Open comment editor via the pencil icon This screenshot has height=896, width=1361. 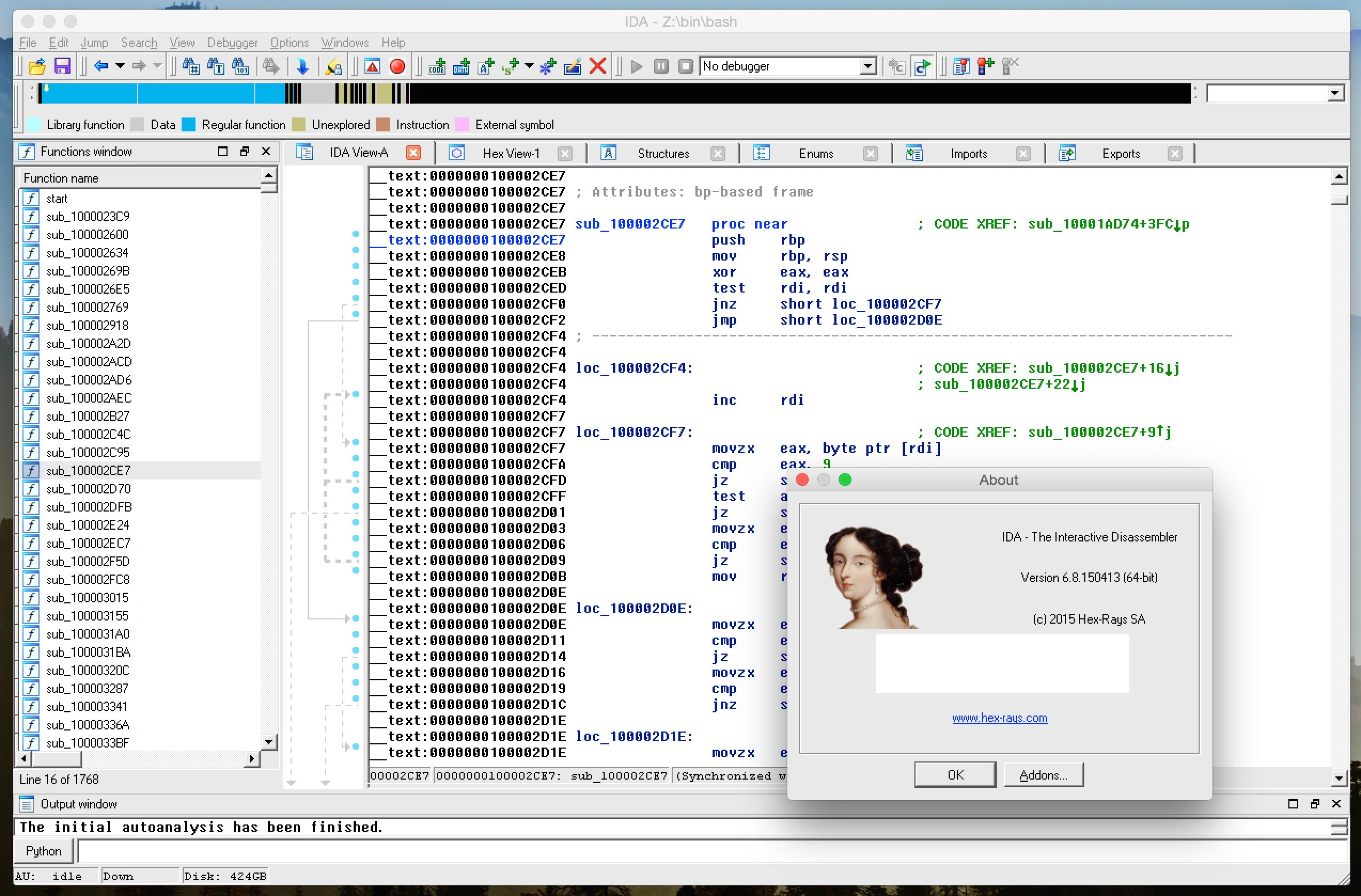[573, 66]
